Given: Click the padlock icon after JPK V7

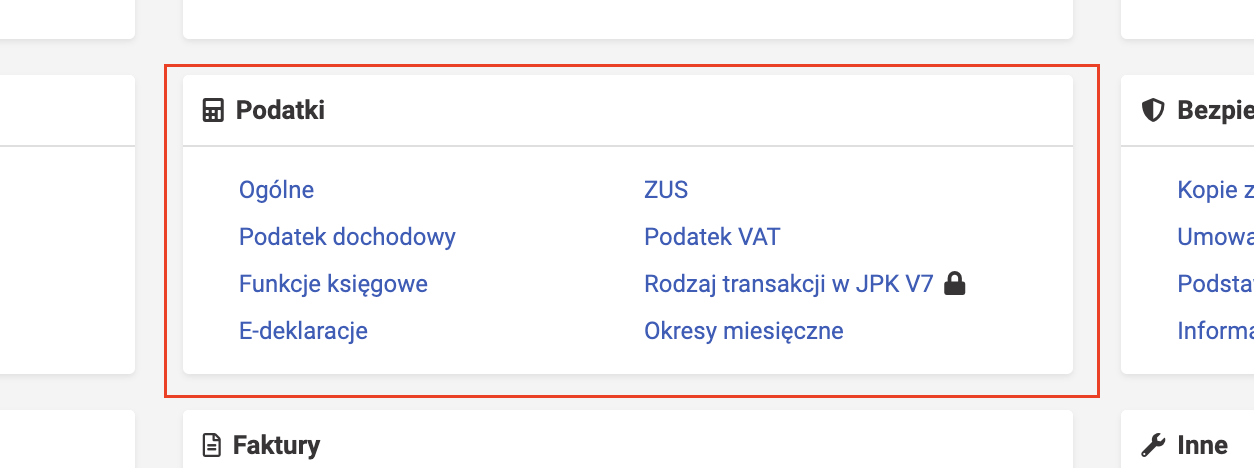Looking at the screenshot, I should (x=956, y=284).
